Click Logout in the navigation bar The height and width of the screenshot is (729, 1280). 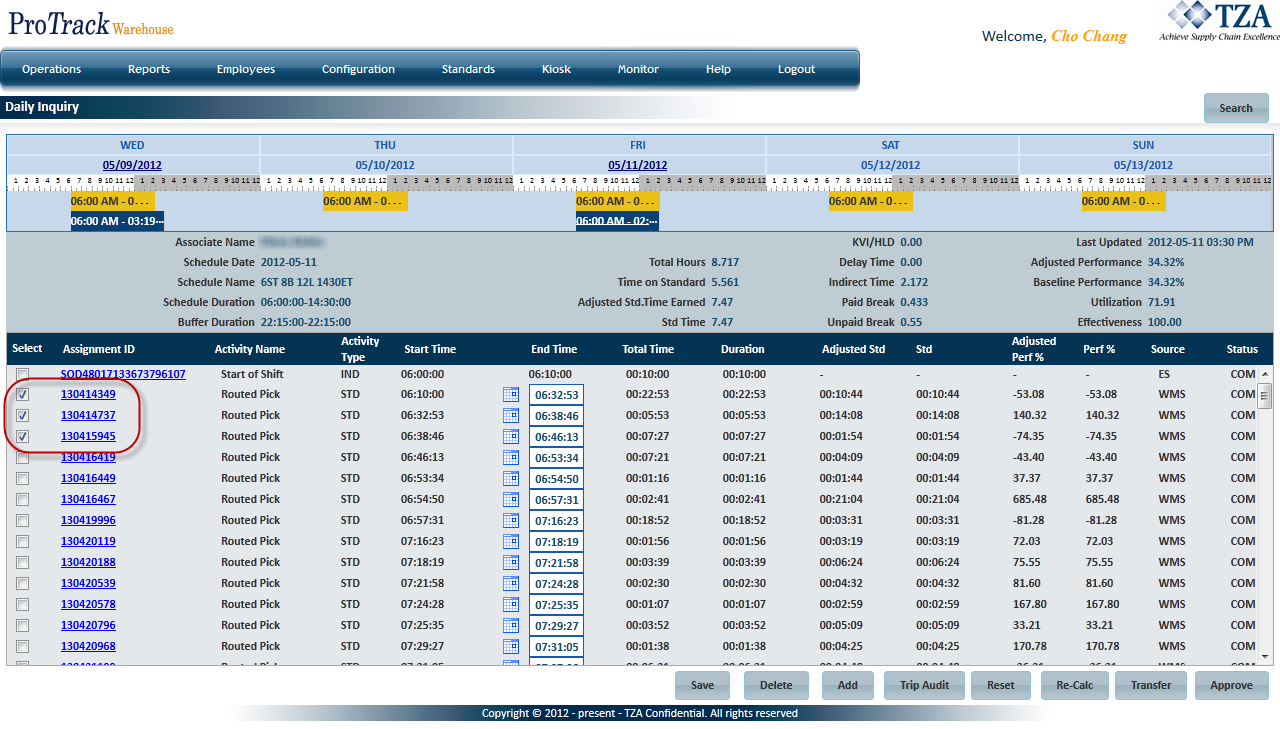coord(797,70)
